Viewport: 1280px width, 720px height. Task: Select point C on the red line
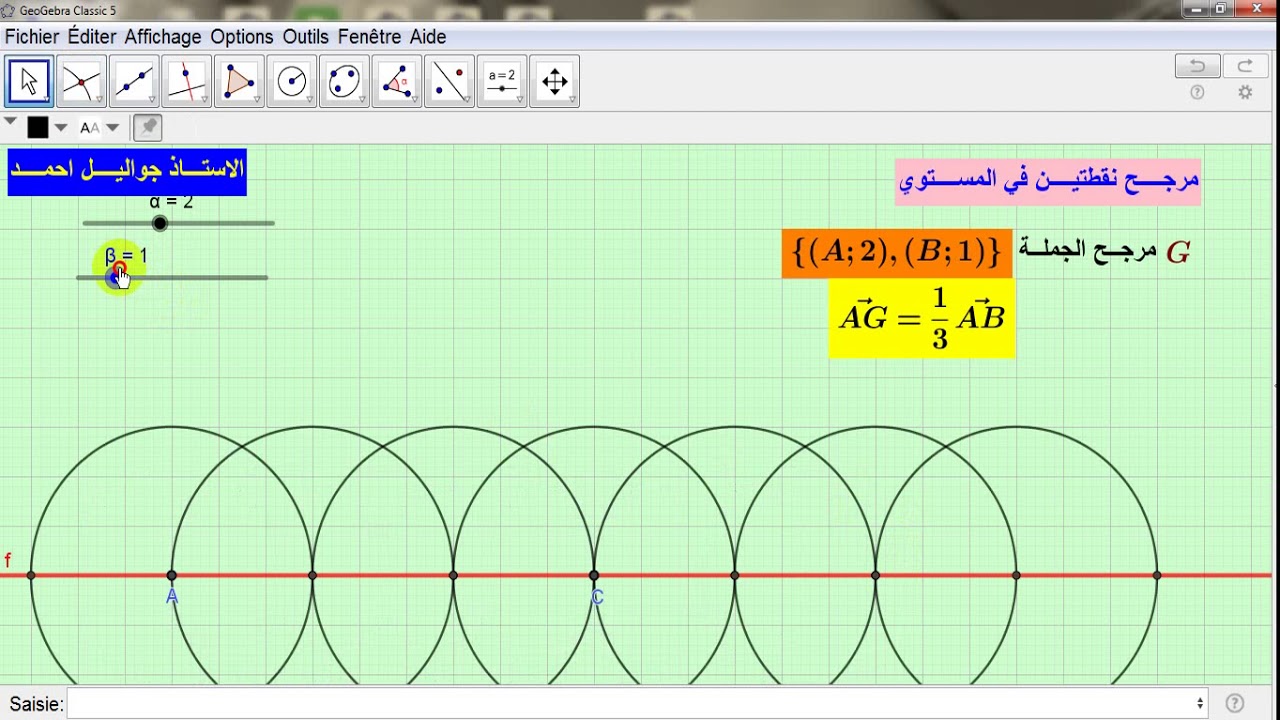pos(594,575)
